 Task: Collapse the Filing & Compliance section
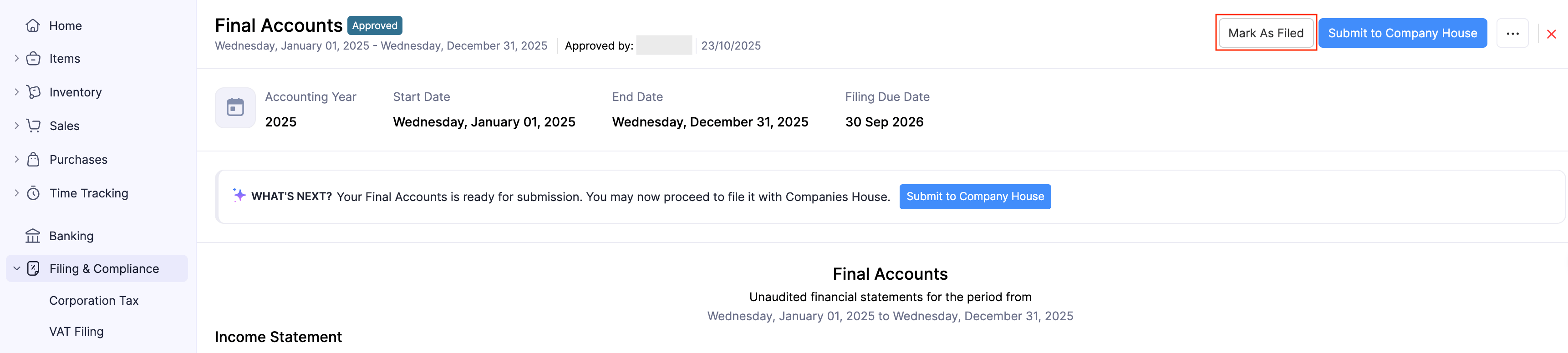pyautogui.click(x=16, y=268)
